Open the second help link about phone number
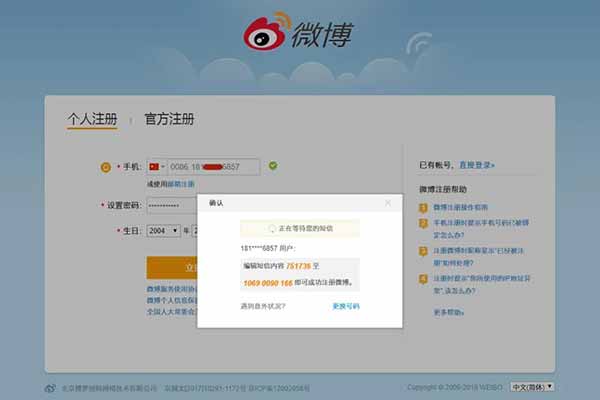This screenshot has height=400, width=600. click(x=481, y=229)
